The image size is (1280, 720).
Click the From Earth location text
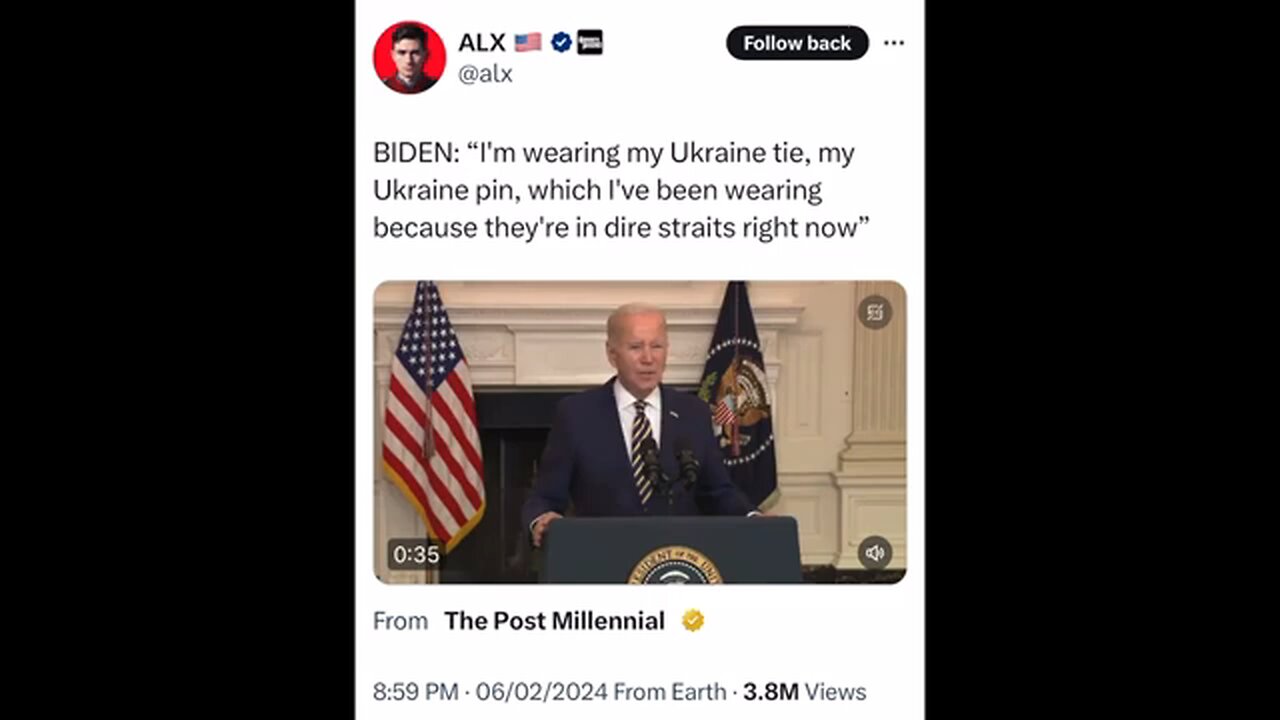click(670, 692)
